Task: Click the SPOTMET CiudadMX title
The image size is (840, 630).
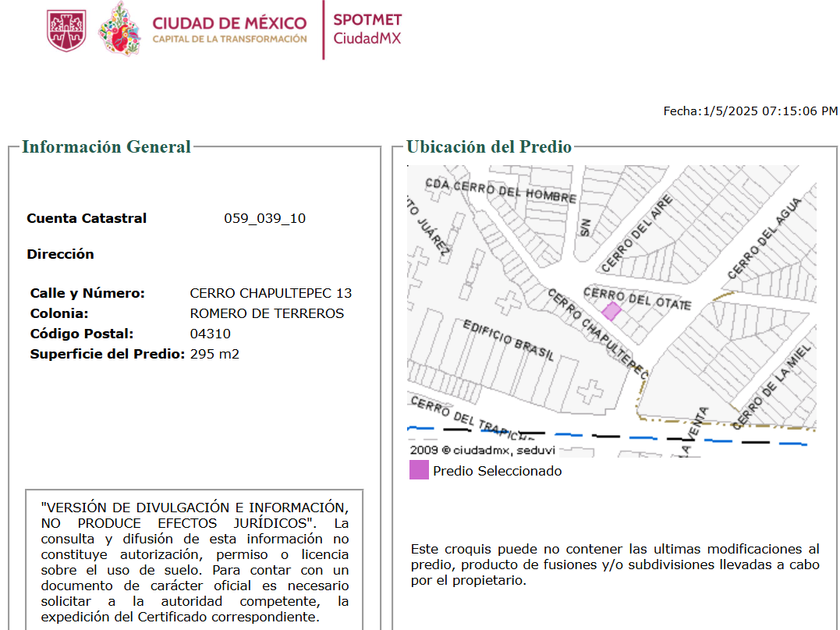Action: pyautogui.click(x=368, y=29)
